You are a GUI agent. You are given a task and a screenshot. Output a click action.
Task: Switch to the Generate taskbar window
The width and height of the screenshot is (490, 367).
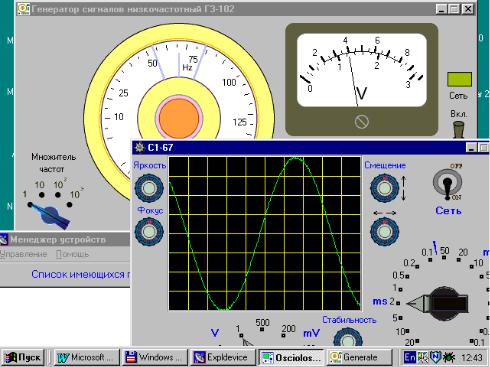(359, 357)
